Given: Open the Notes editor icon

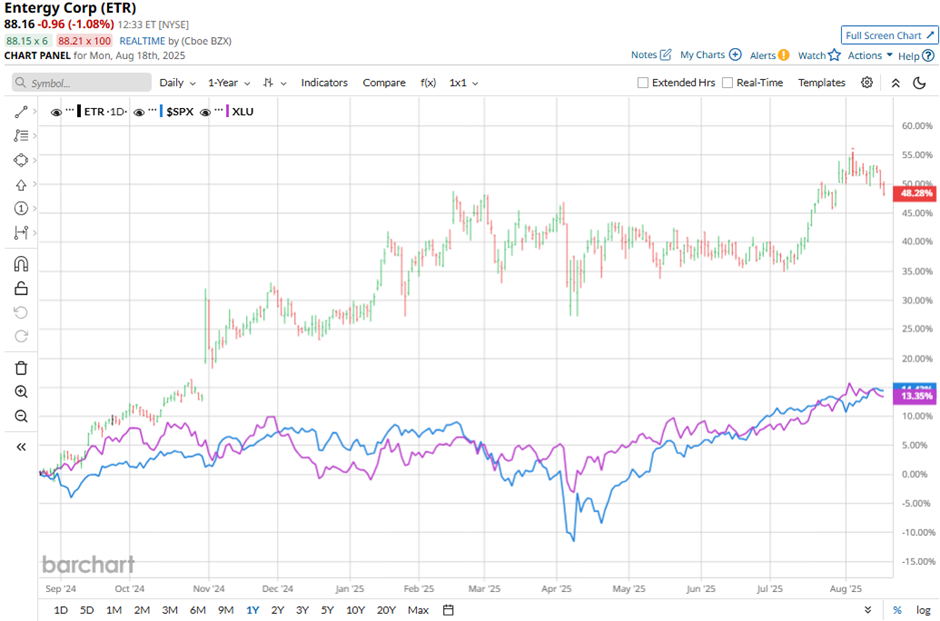Looking at the screenshot, I should pos(666,55).
